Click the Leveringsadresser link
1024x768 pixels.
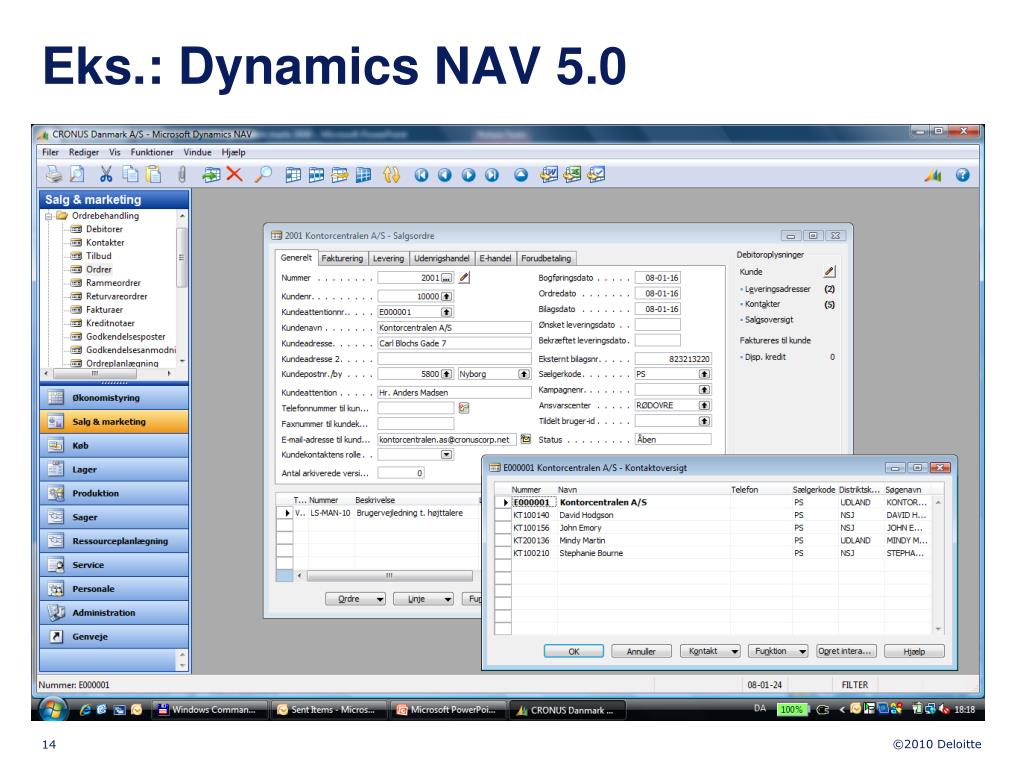coord(777,289)
